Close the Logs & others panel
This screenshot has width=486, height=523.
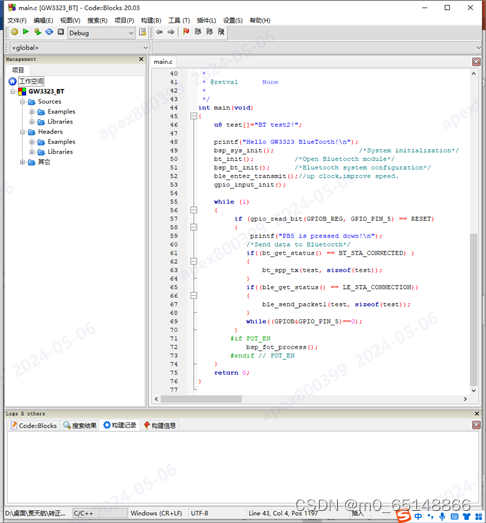point(477,414)
